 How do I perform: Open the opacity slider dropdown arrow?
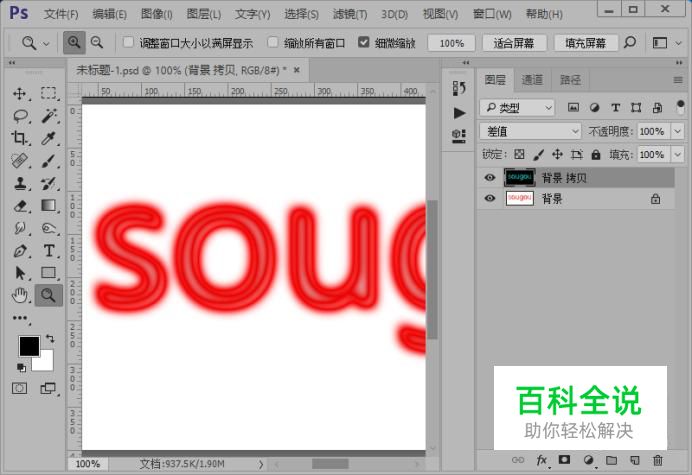point(677,131)
